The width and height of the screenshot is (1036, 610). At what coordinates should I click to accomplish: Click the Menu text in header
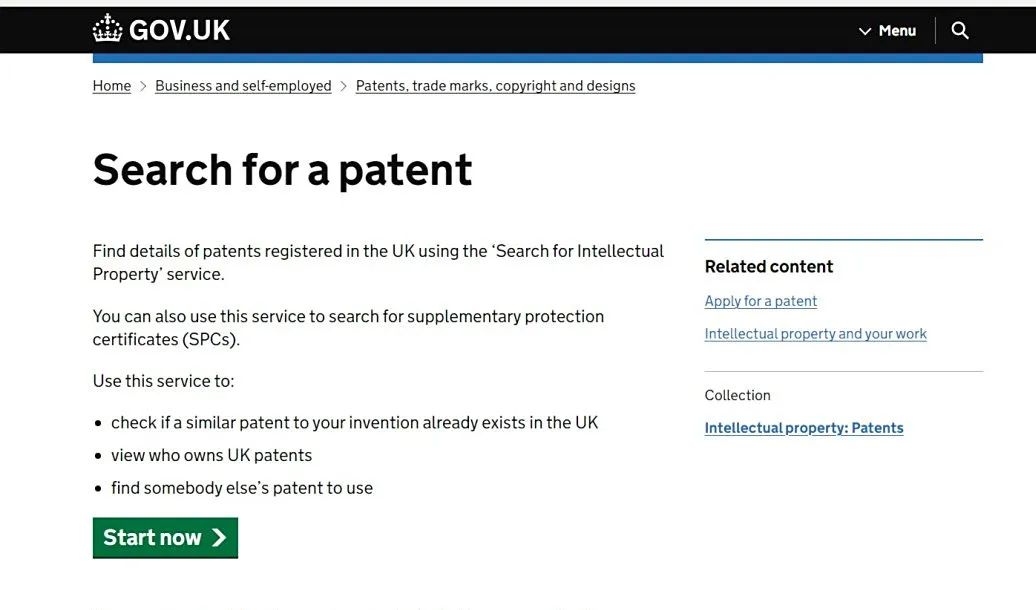tap(897, 30)
